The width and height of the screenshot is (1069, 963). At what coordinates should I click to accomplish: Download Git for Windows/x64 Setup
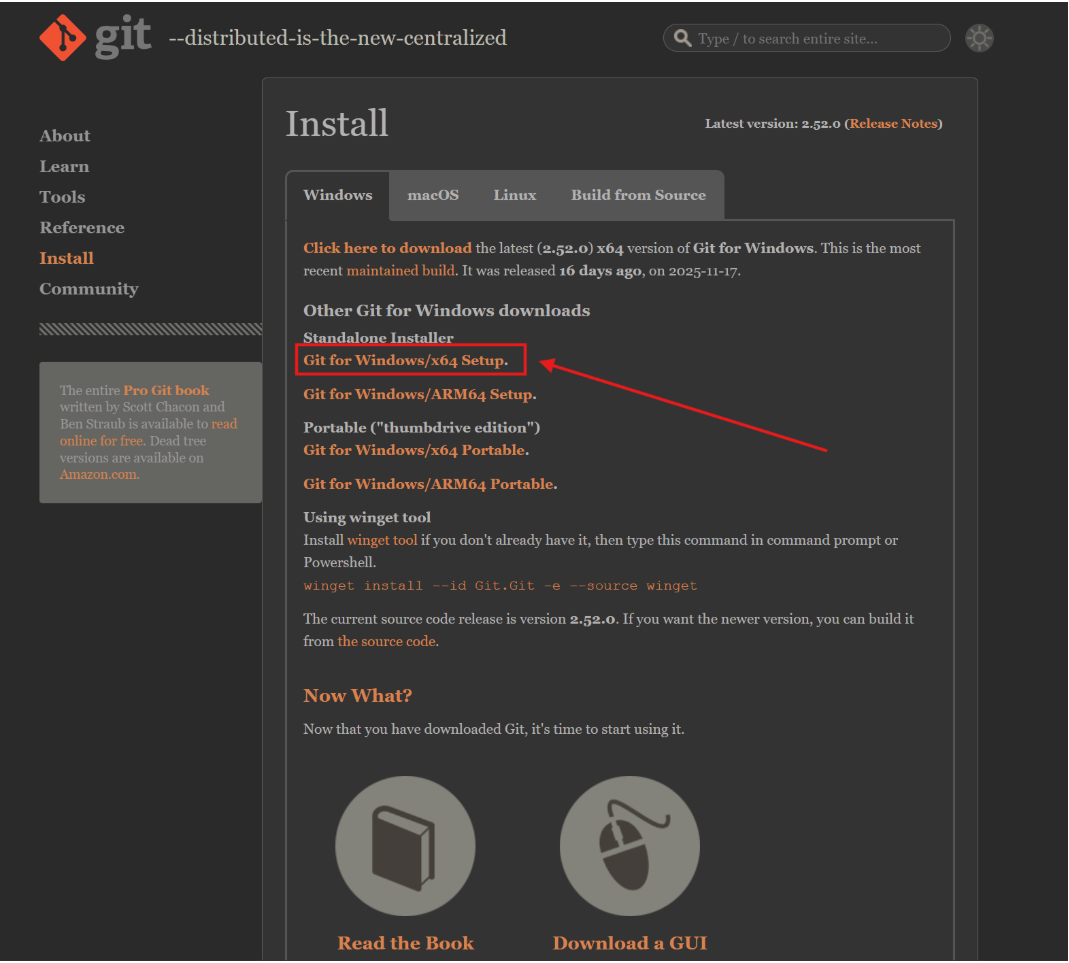coord(406,360)
